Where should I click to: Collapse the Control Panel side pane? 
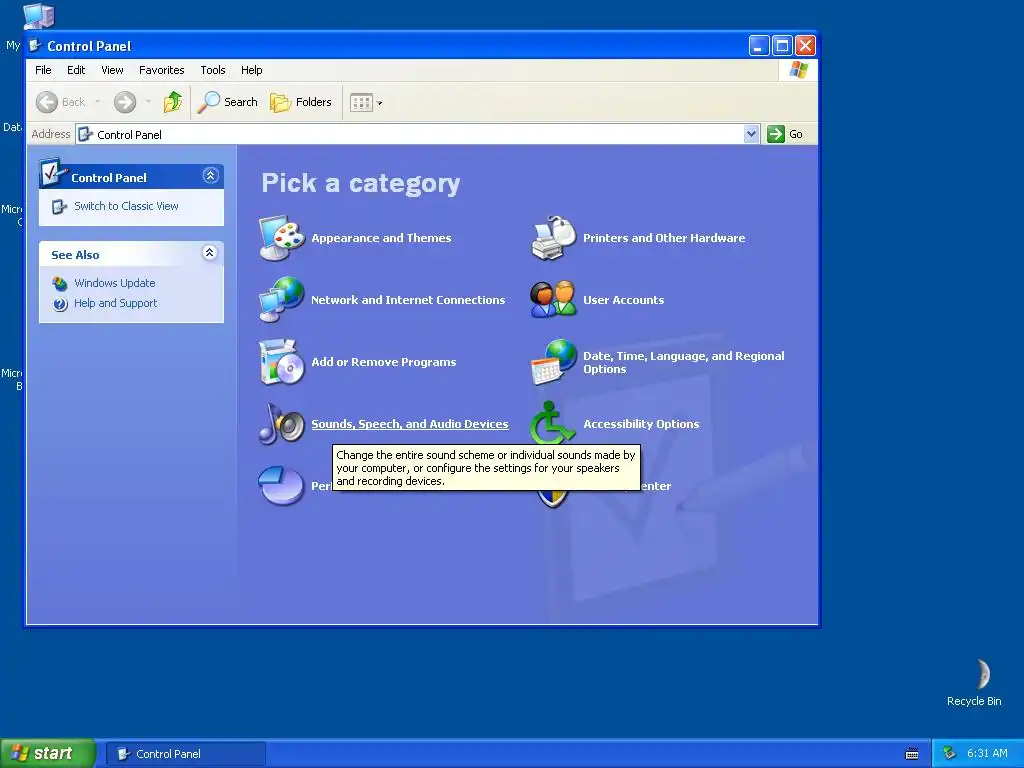tap(210, 176)
